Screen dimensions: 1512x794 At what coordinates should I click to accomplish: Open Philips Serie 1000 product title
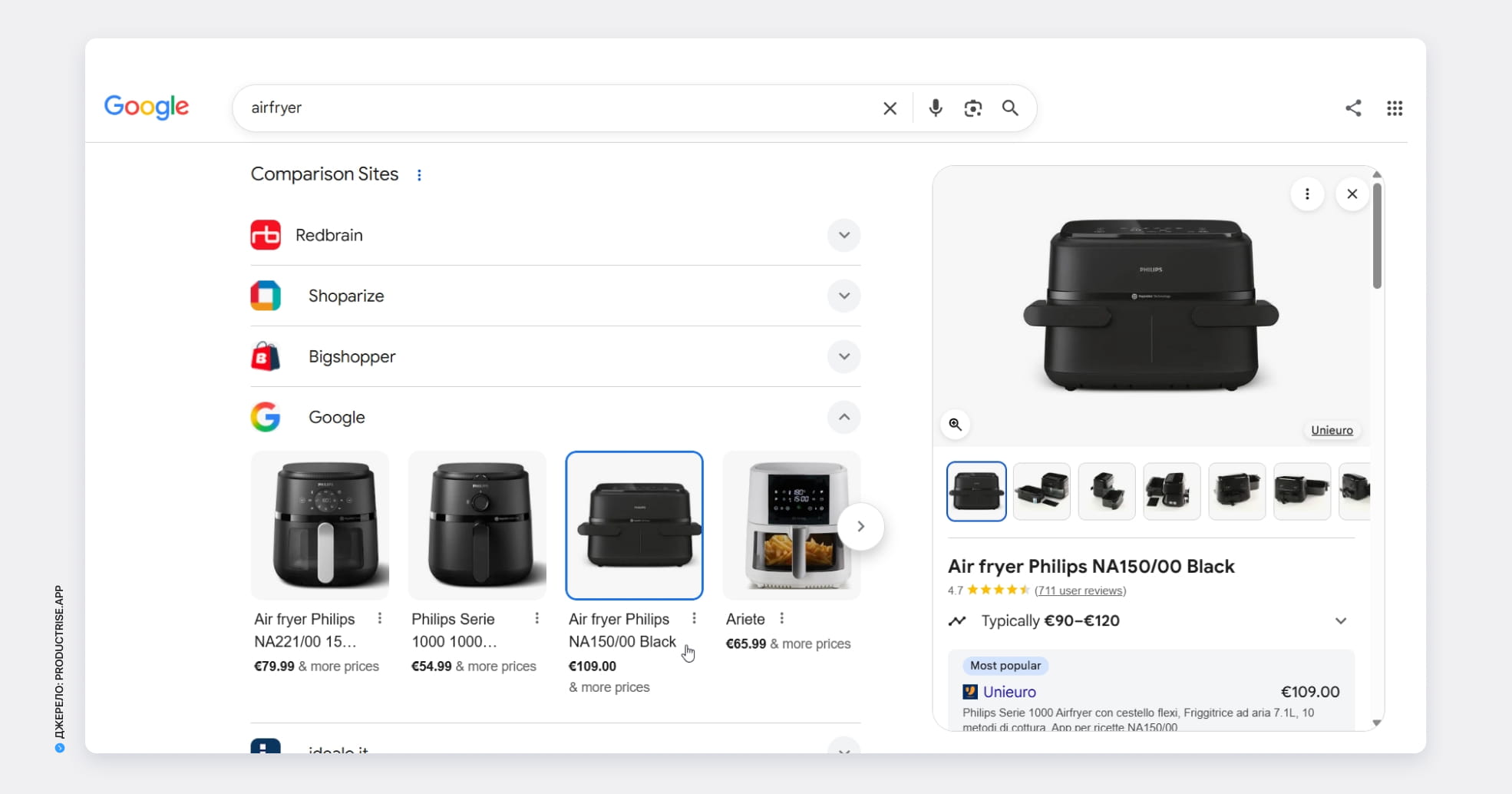pos(454,630)
